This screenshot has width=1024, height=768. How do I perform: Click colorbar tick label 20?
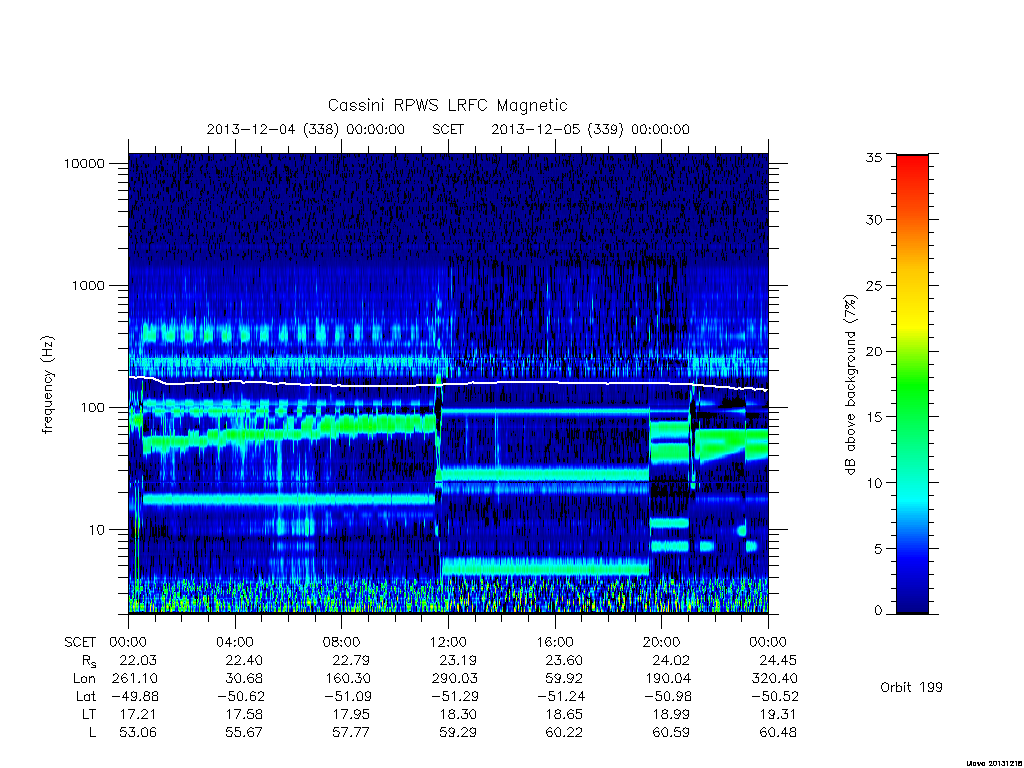[873, 351]
